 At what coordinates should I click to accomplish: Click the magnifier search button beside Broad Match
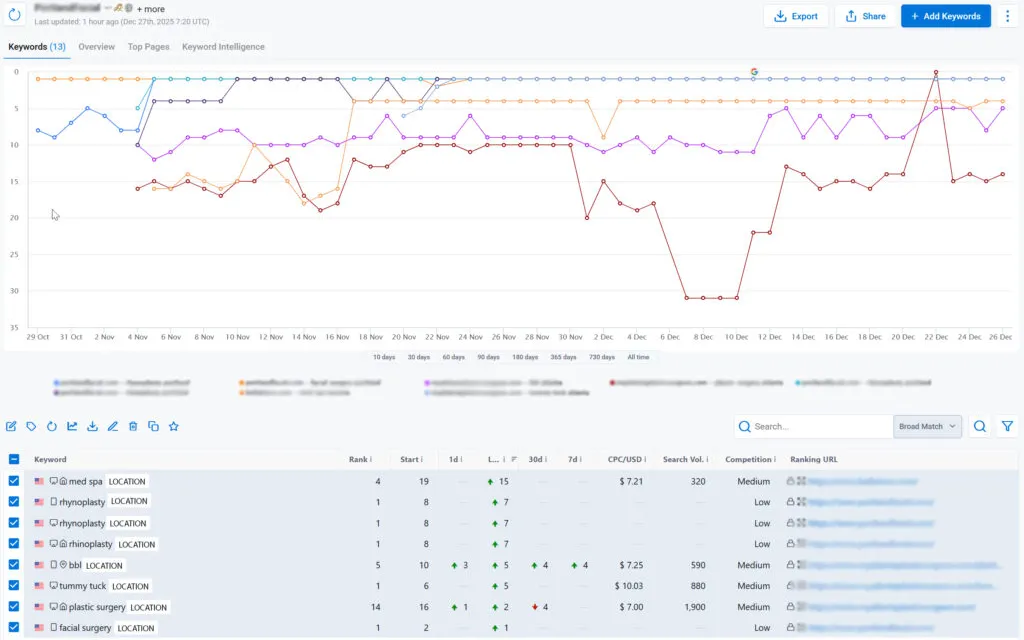[980, 426]
